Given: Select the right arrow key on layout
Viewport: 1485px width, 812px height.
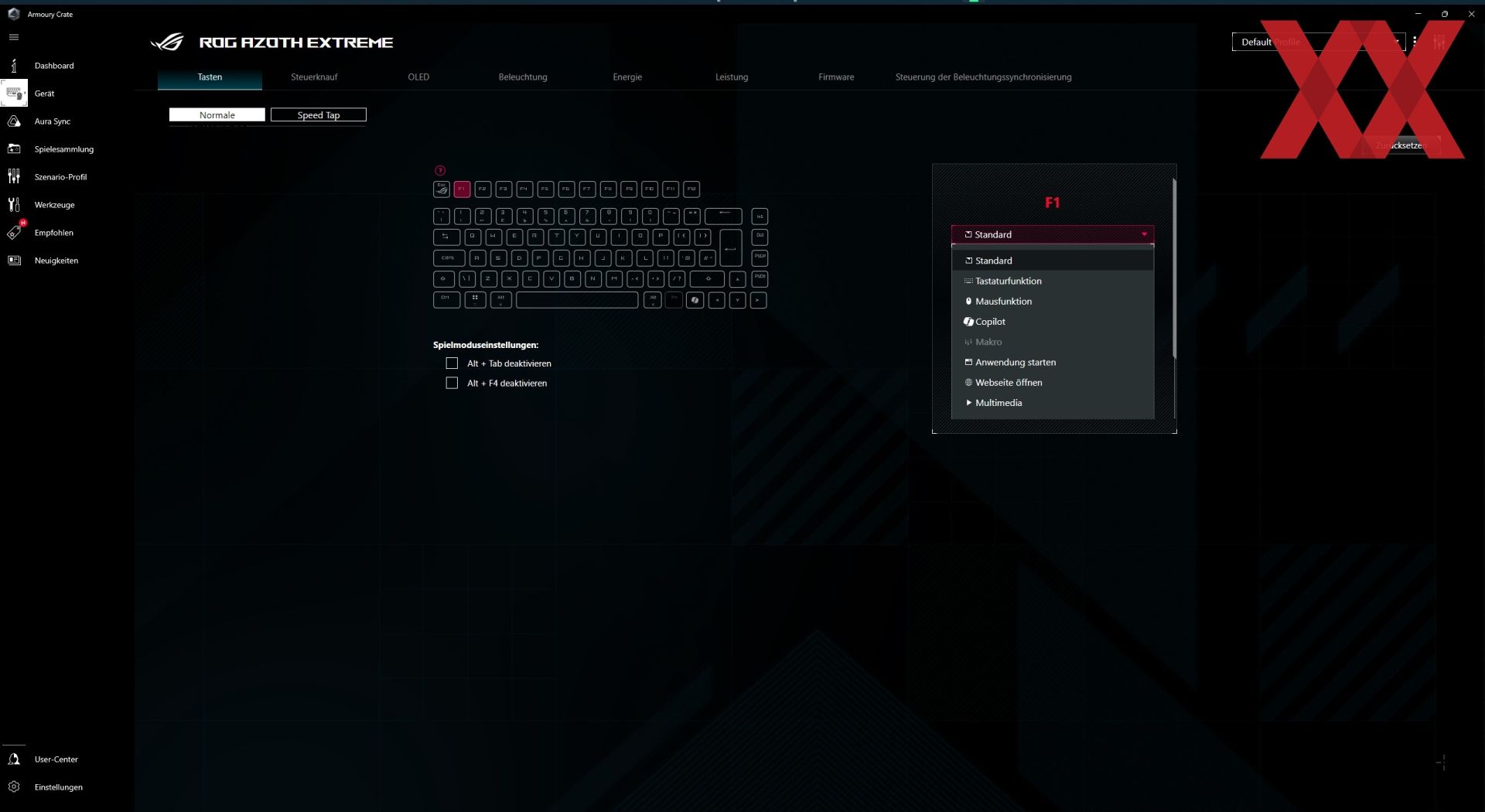Looking at the screenshot, I should tap(759, 300).
